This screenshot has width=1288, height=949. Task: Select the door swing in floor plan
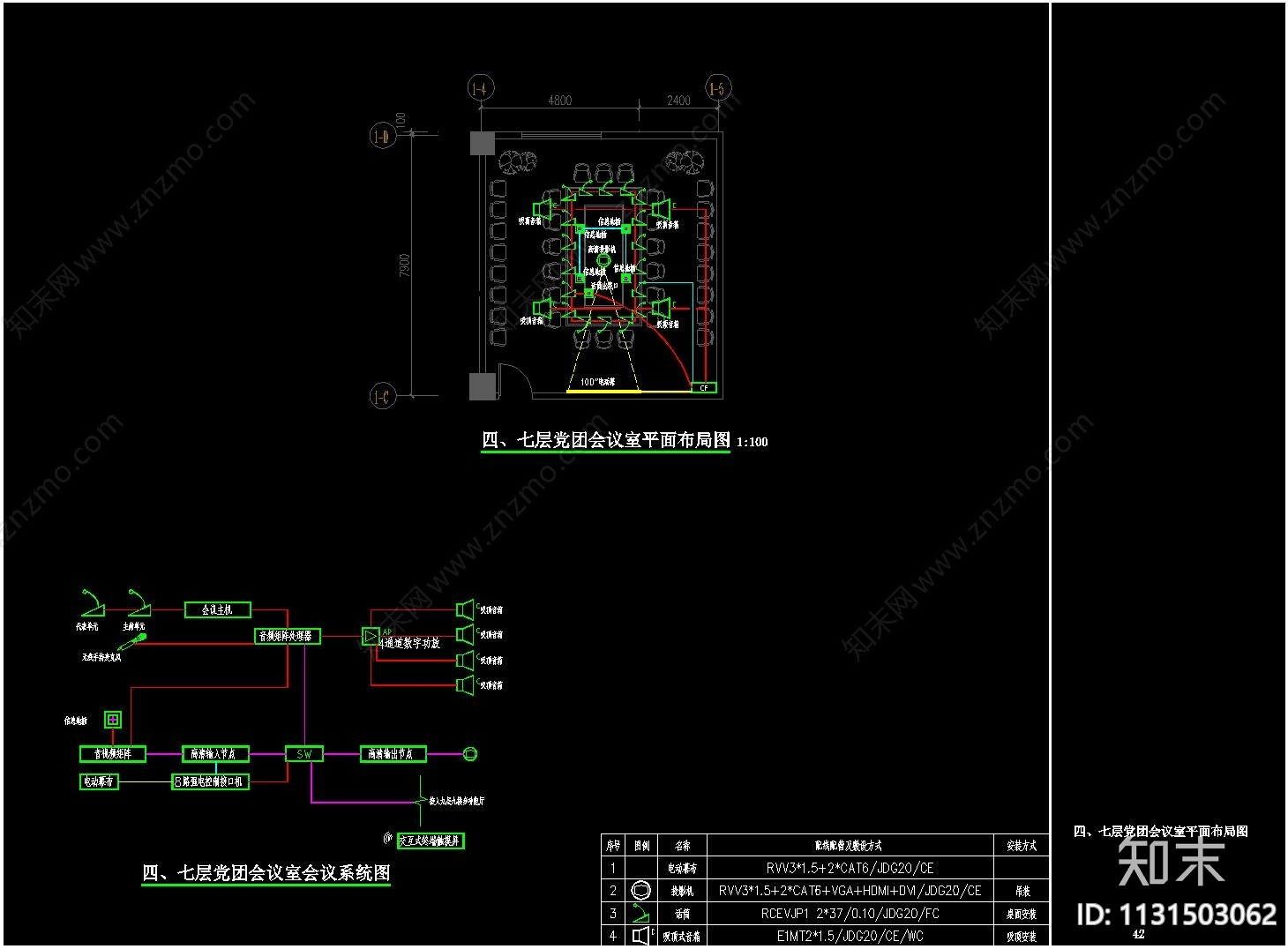tap(514, 381)
